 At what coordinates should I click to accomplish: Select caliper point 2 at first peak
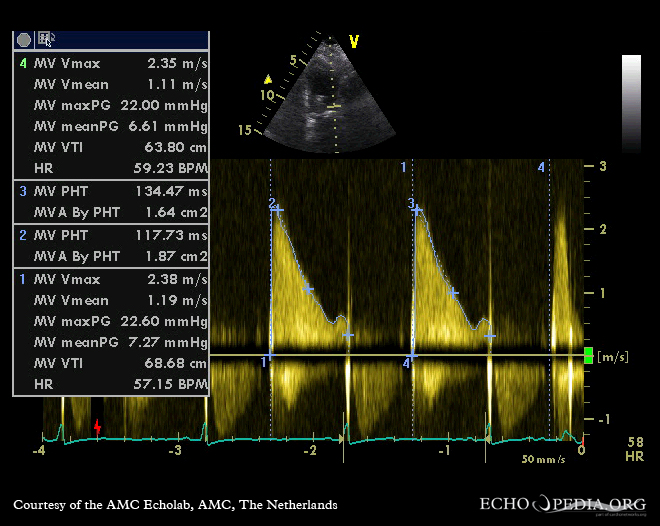[277, 209]
